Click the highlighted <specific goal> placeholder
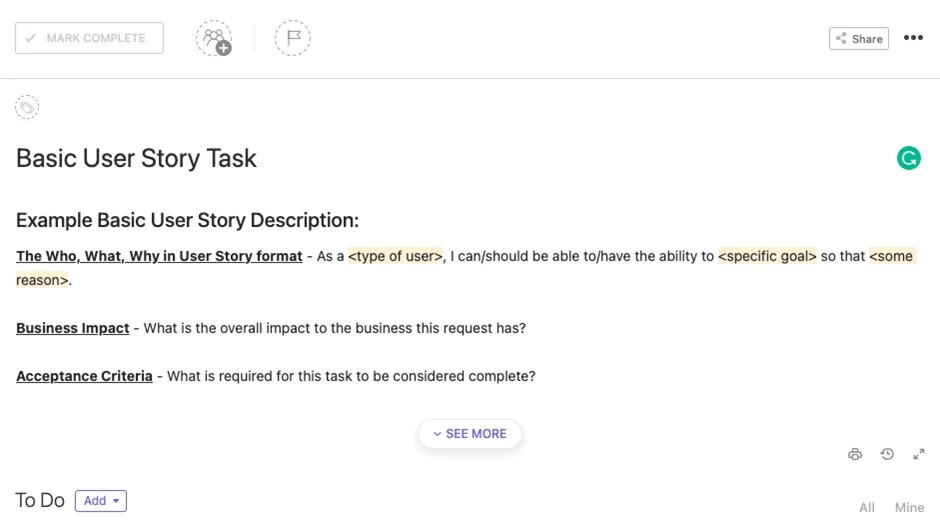 click(767, 257)
